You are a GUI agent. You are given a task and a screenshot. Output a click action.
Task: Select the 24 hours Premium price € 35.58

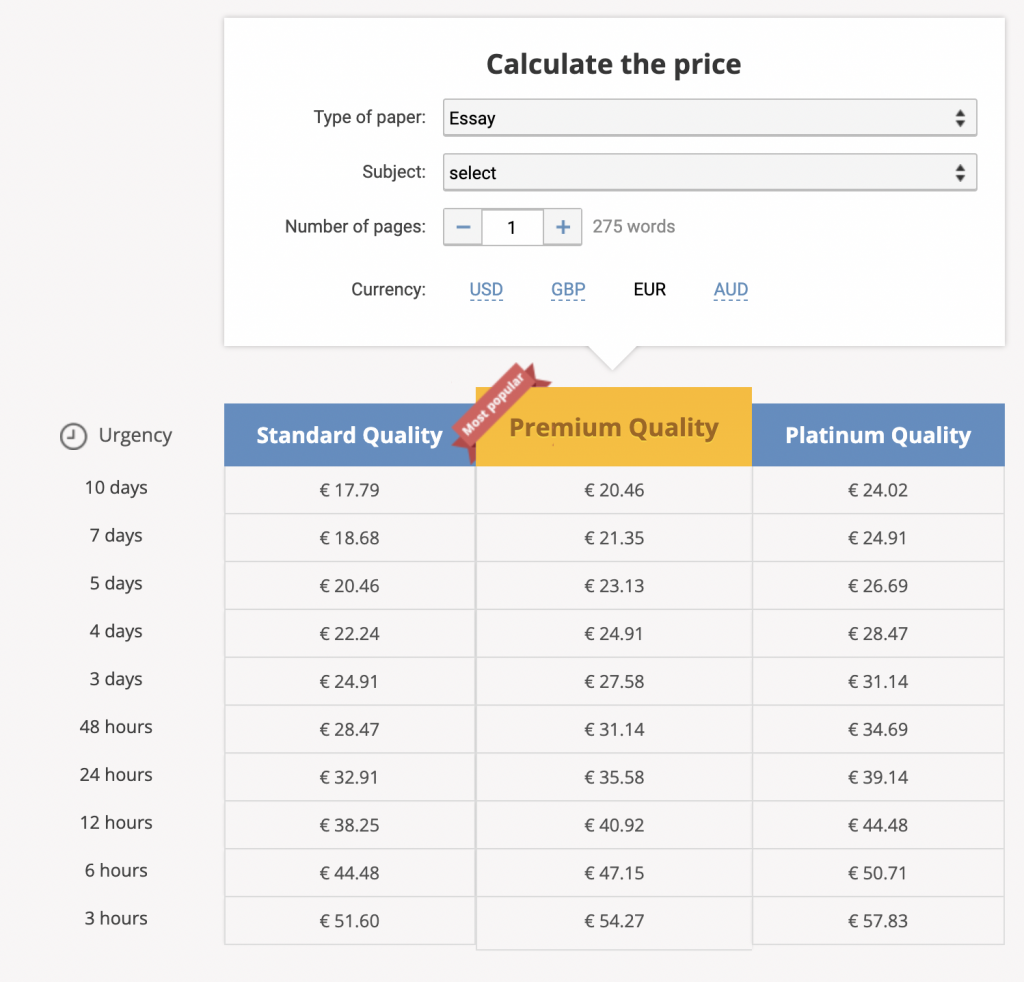613,777
